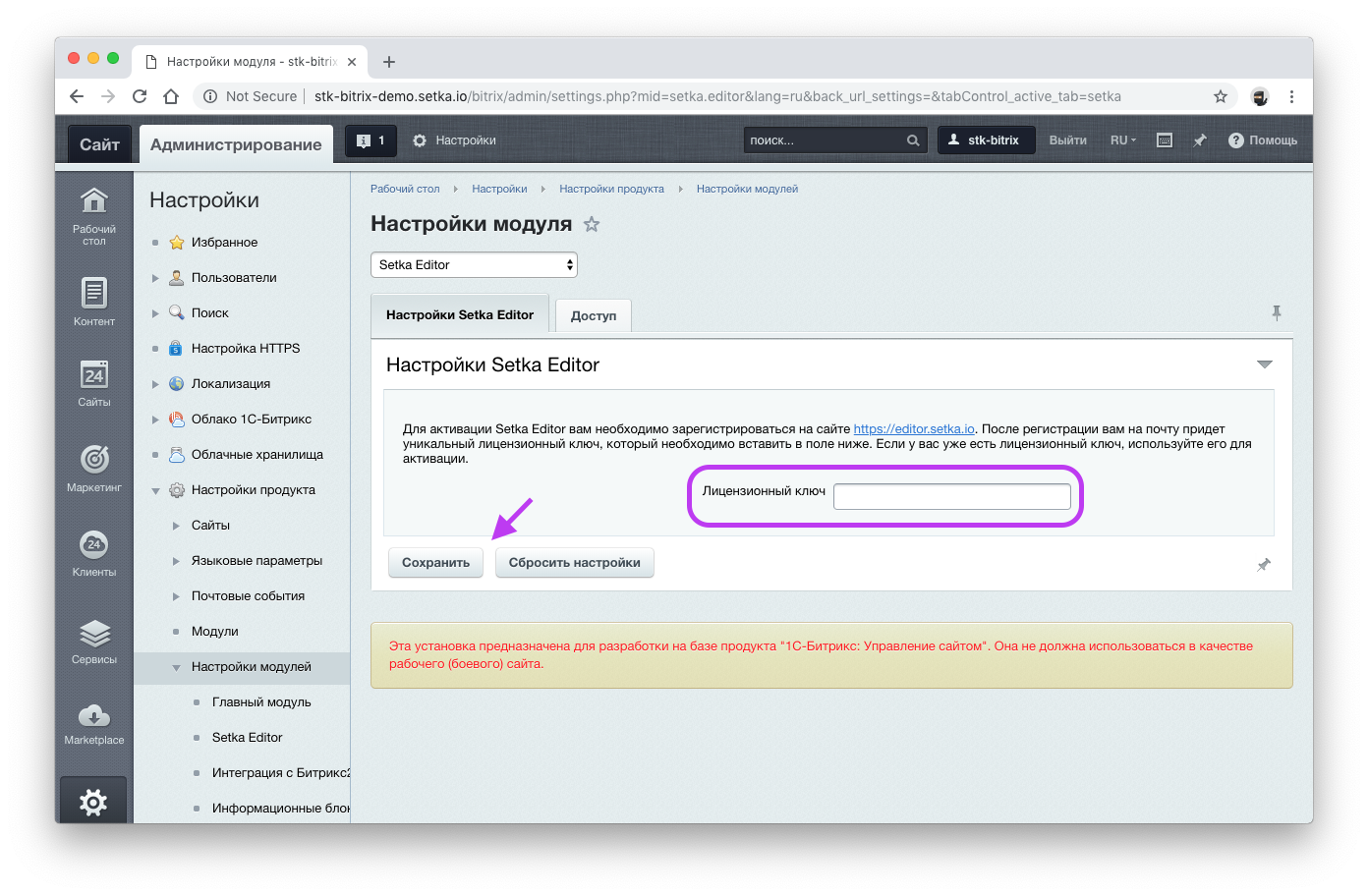Expand the Пользователи tree item

click(x=156, y=277)
